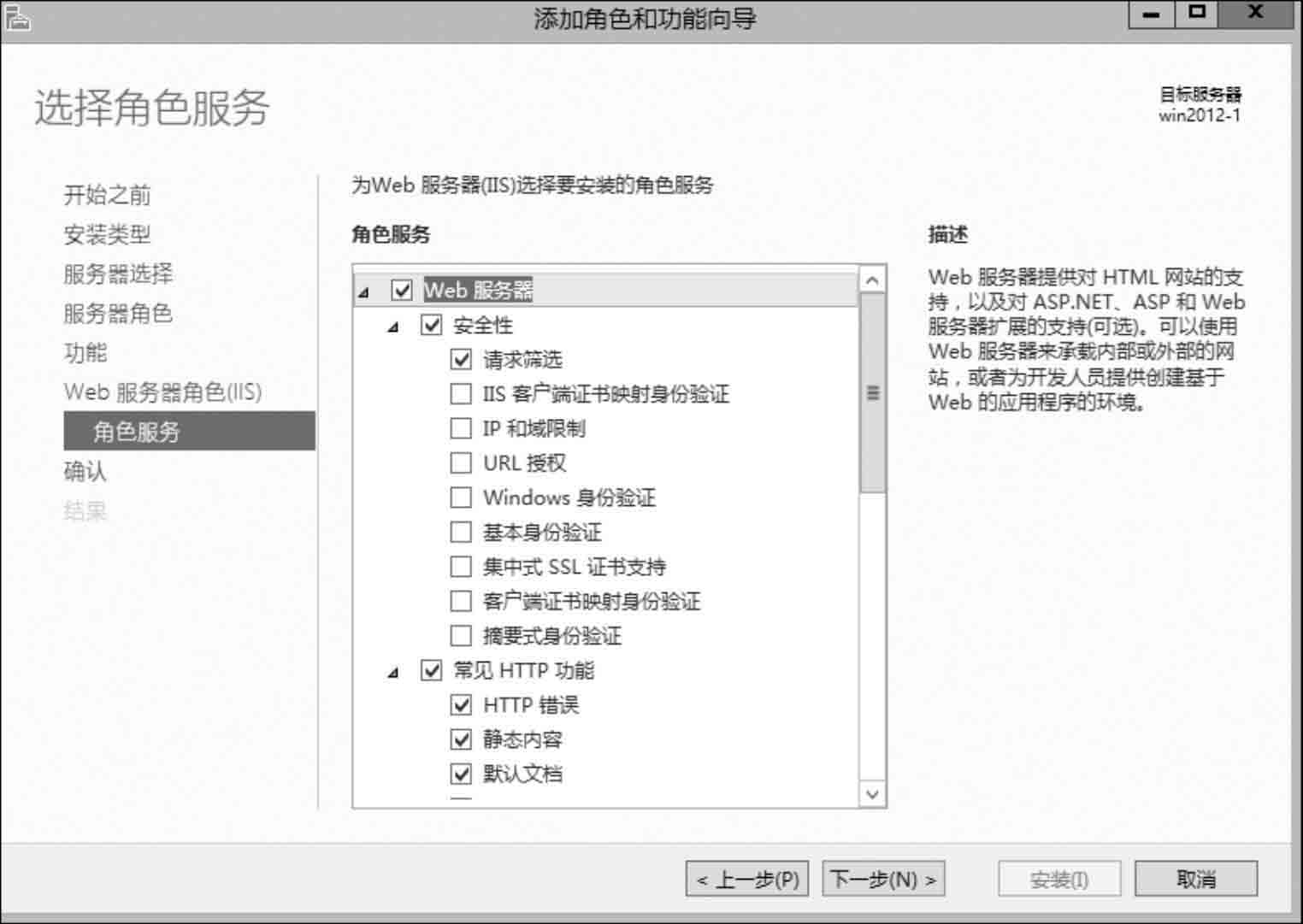Collapse the Web 服务器 tree node

point(364,292)
